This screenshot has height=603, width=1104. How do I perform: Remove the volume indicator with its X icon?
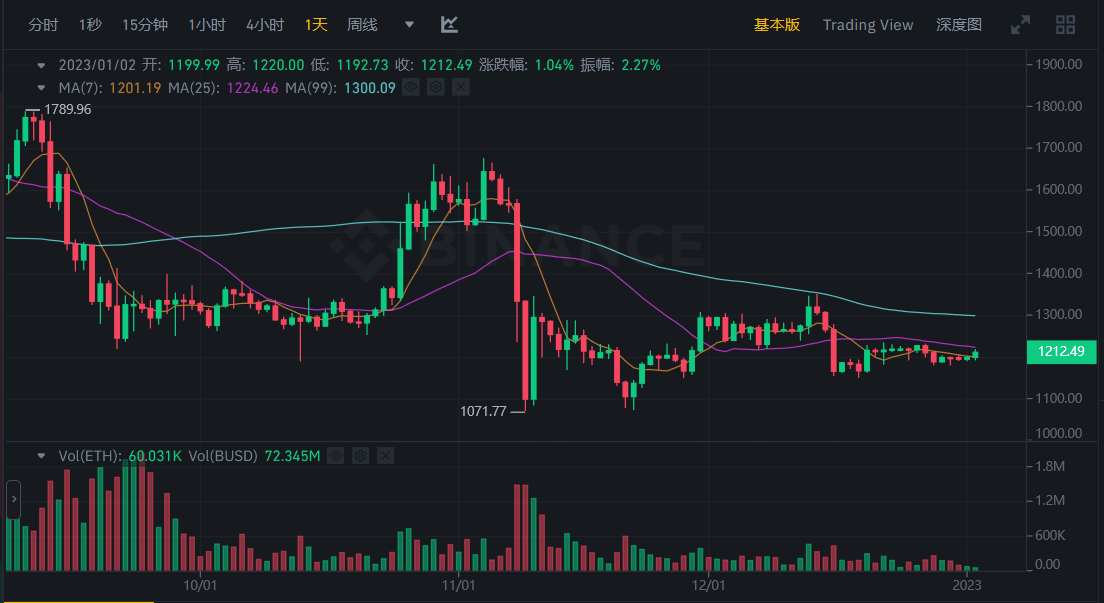pyautogui.click(x=385, y=455)
